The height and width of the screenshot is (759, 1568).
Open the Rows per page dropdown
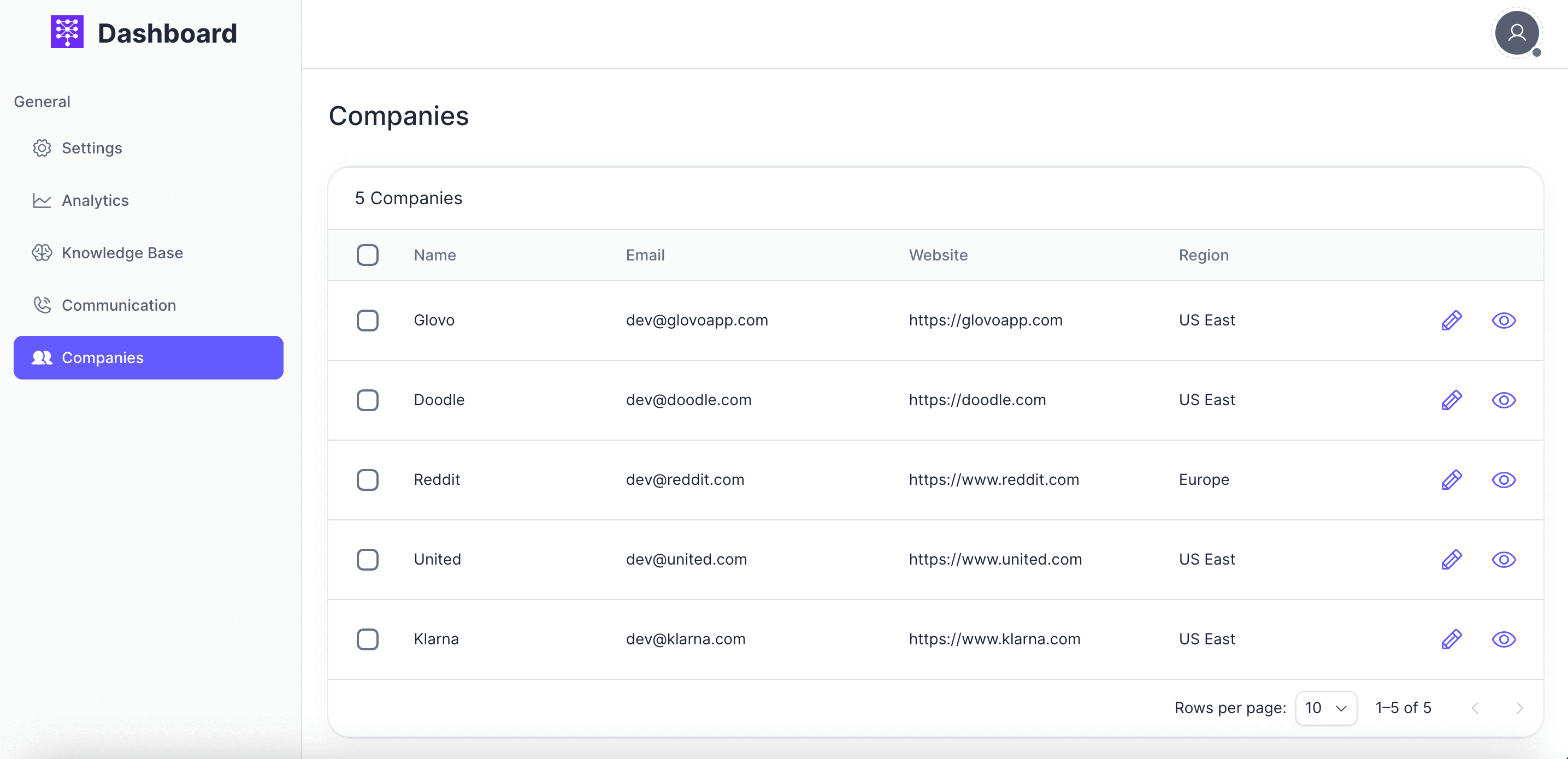point(1326,708)
